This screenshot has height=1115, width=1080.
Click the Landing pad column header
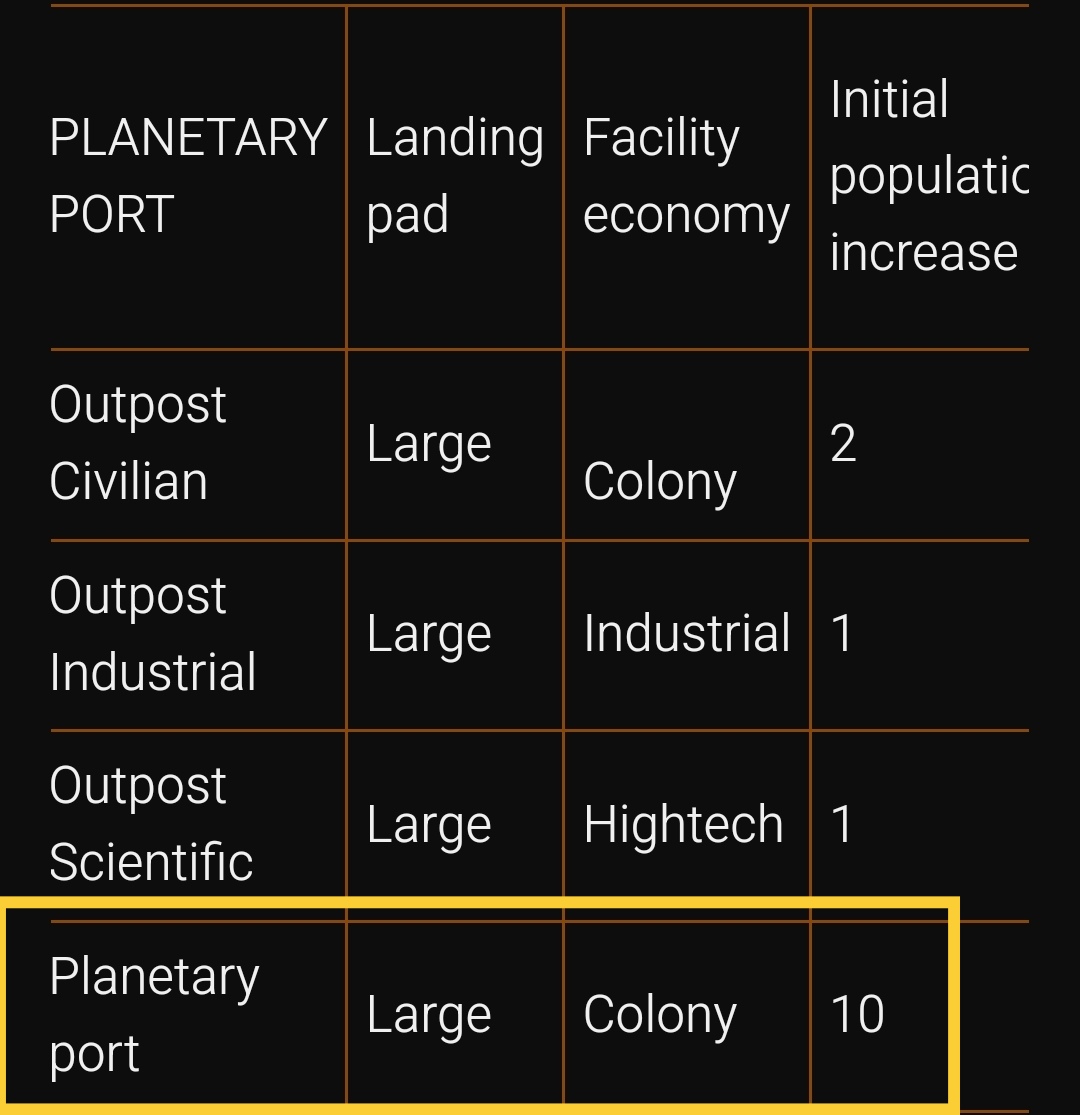(x=455, y=176)
